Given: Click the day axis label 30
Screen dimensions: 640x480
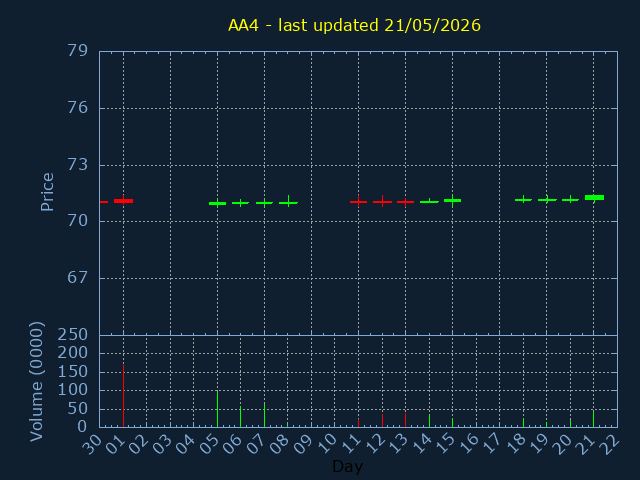Looking at the screenshot, I should coord(92,444).
